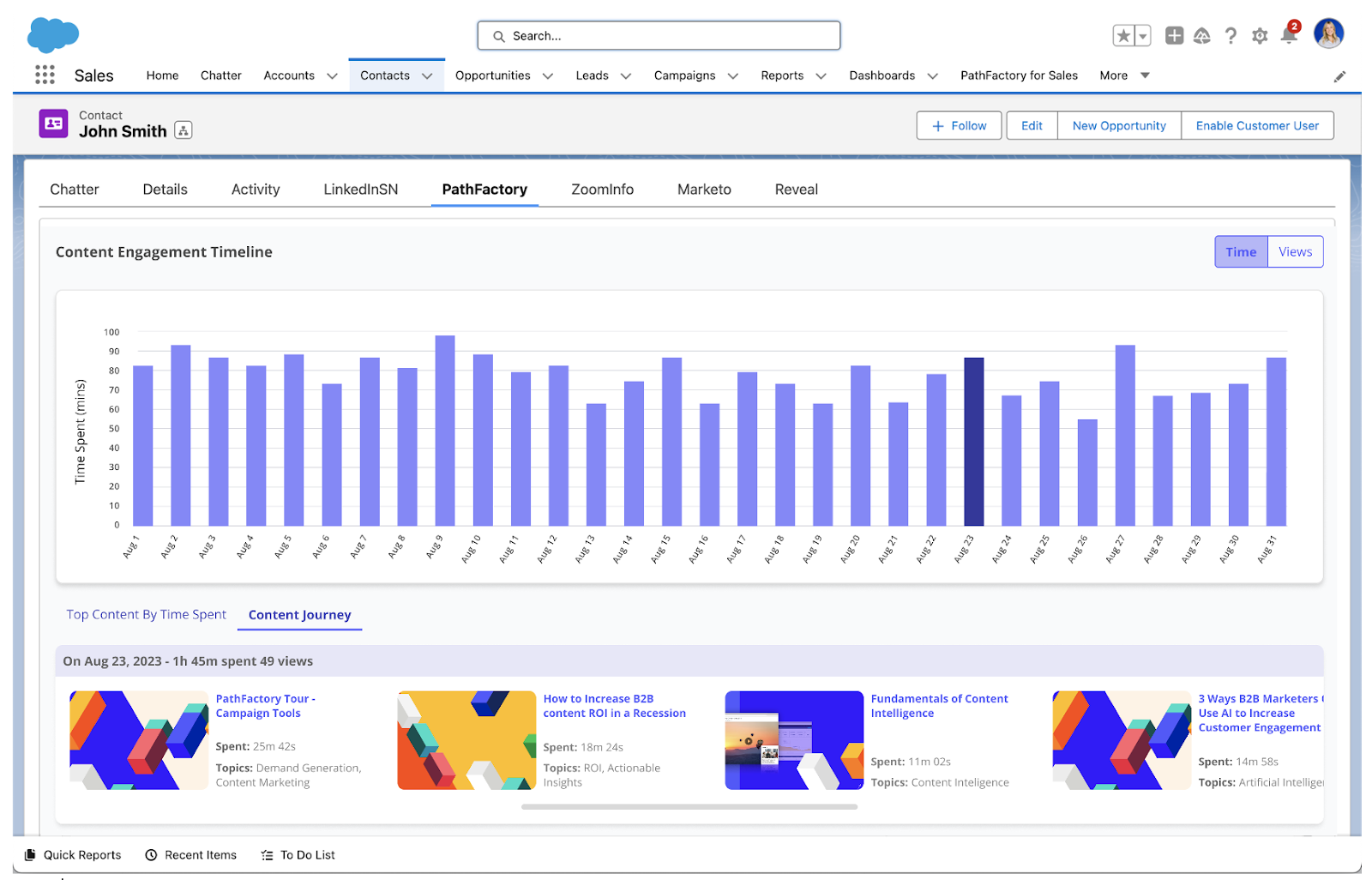
Task: Click the favorites star icon
Action: pos(1123,36)
